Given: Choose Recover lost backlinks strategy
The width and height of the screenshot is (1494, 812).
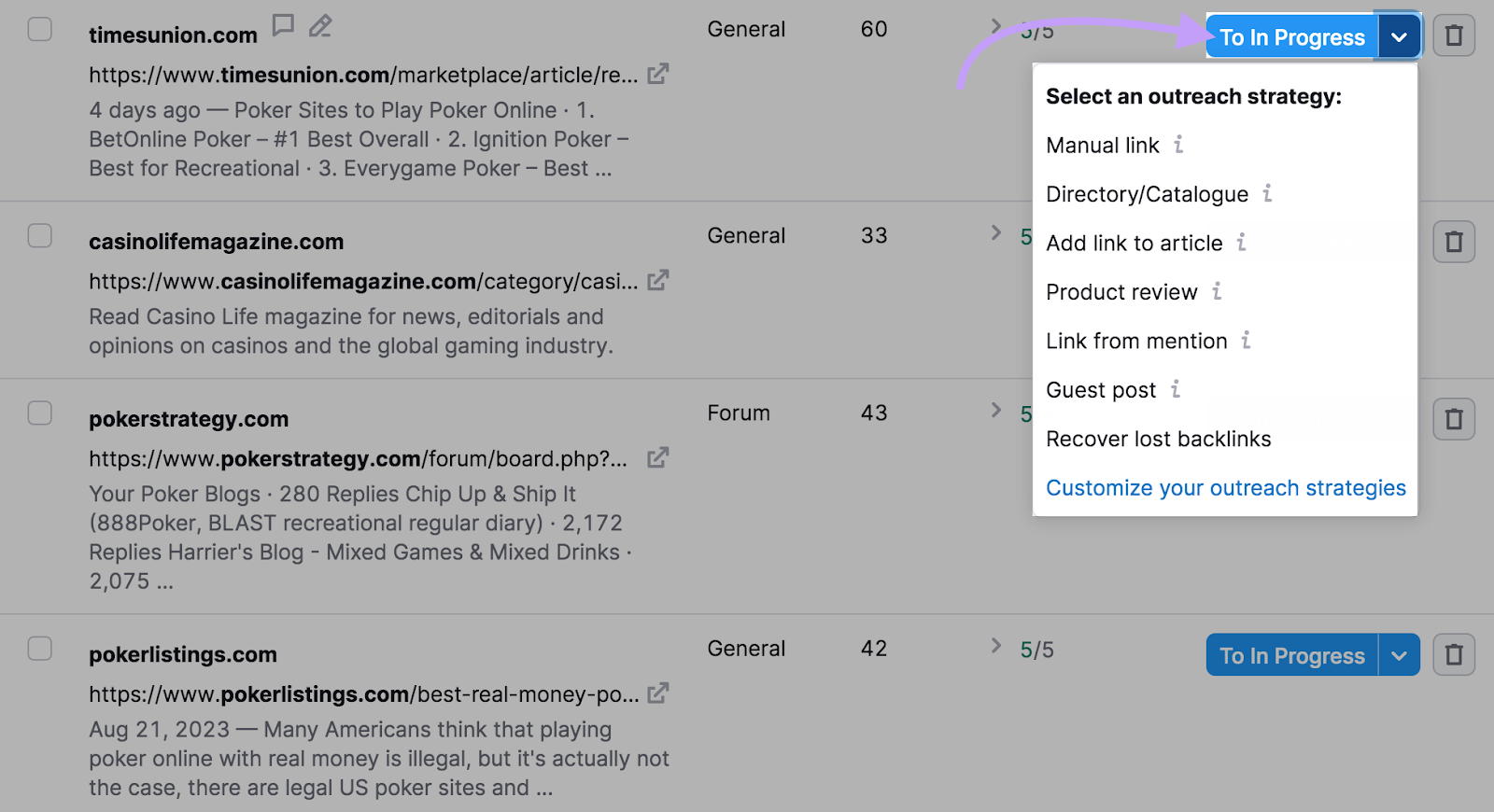Looking at the screenshot, I should click(1159, 439).
